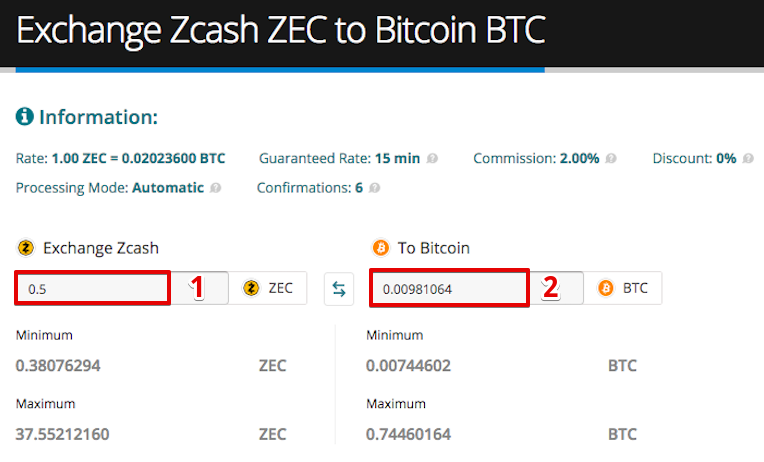The image size is (764, 462).
Task: Click the rate text 1.00 ZEC = 0.02023600 BTC
Action: [138, 158]
